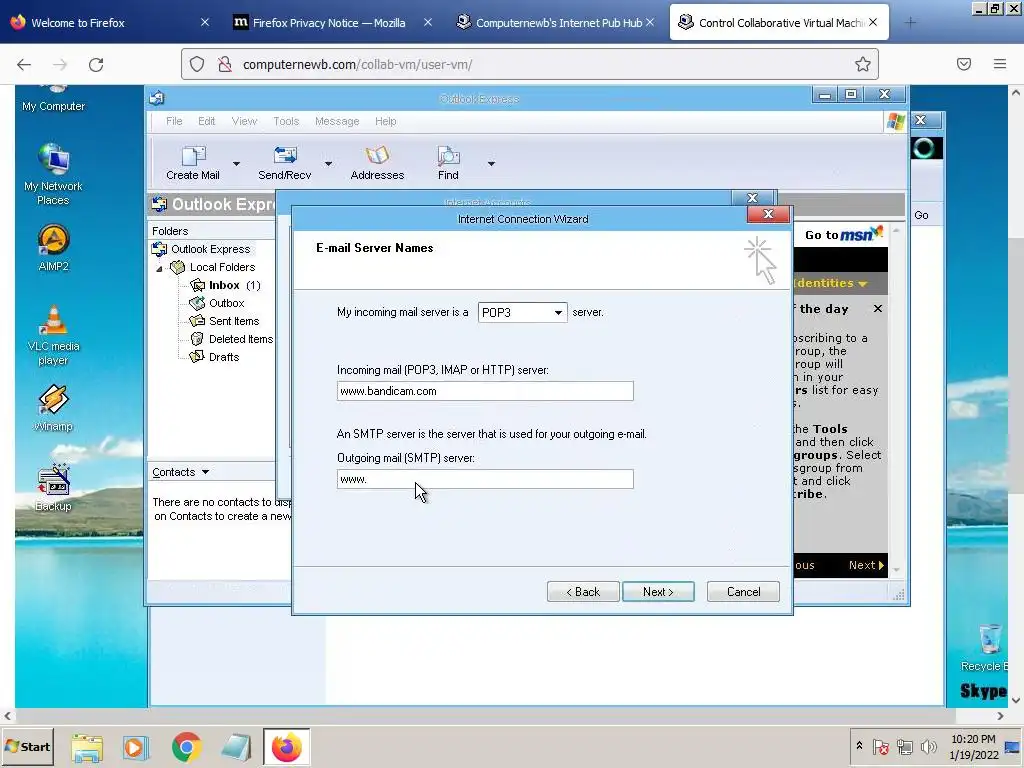
Task: Open the Backup desktop icon
Action: pyautogui.click(x=54, y=487)
